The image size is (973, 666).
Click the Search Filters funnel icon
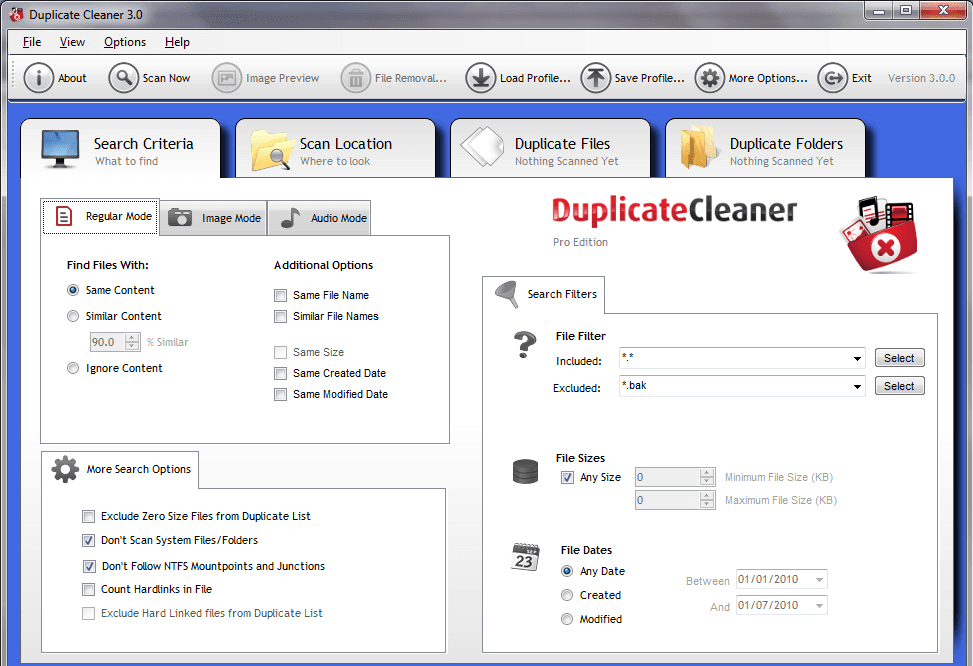tap(507, 294)
